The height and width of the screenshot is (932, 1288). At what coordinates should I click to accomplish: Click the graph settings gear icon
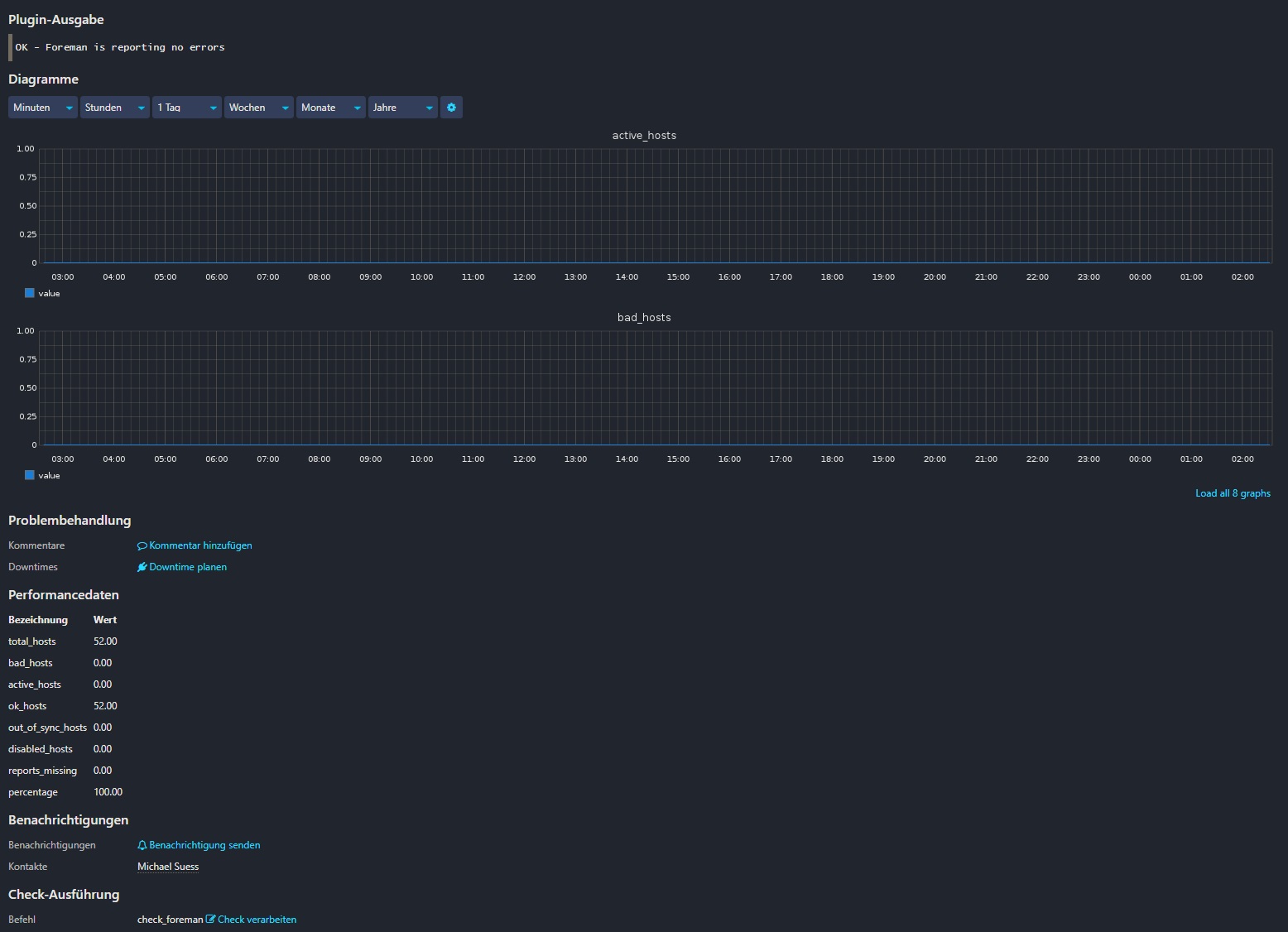(x=451, y=108)
